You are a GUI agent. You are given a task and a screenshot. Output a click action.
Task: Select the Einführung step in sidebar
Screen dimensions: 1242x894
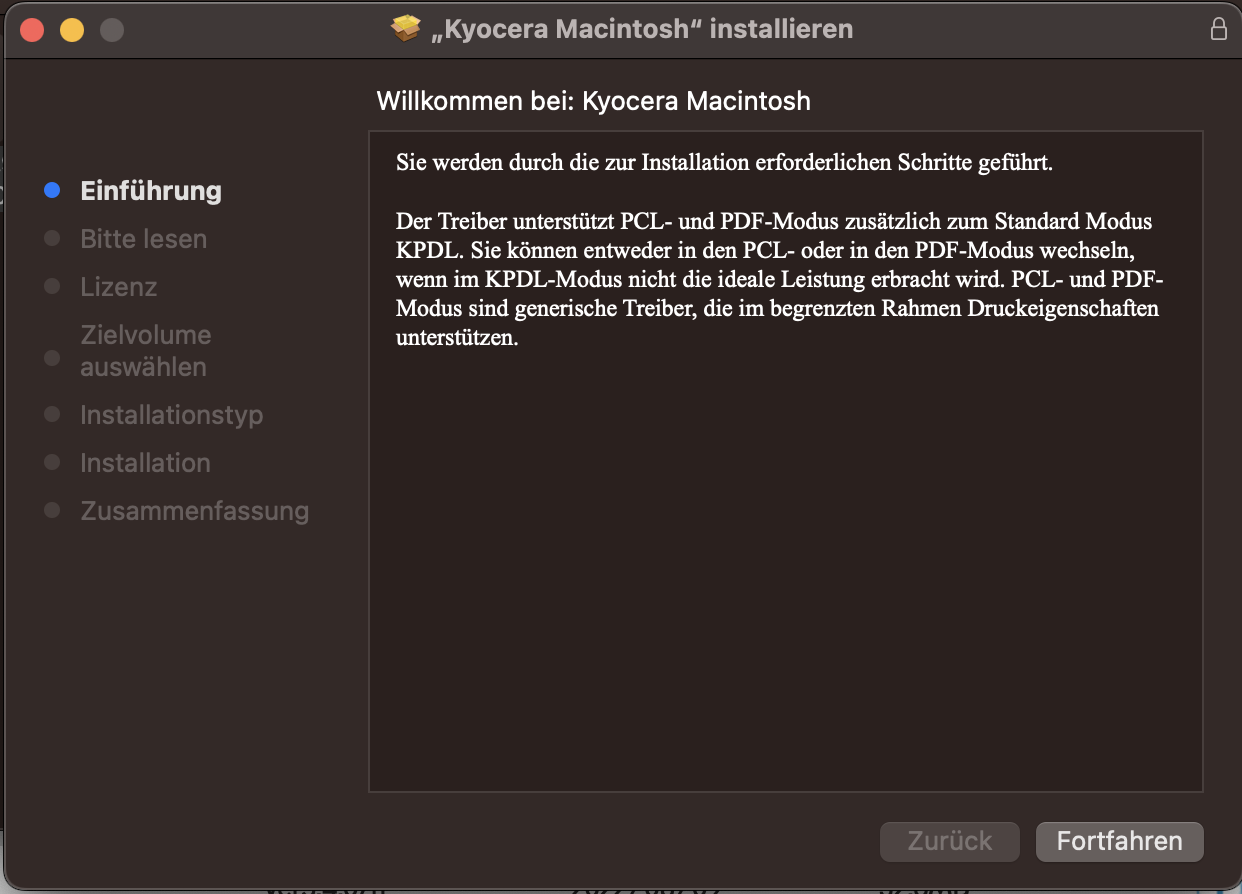pos(151,191)
